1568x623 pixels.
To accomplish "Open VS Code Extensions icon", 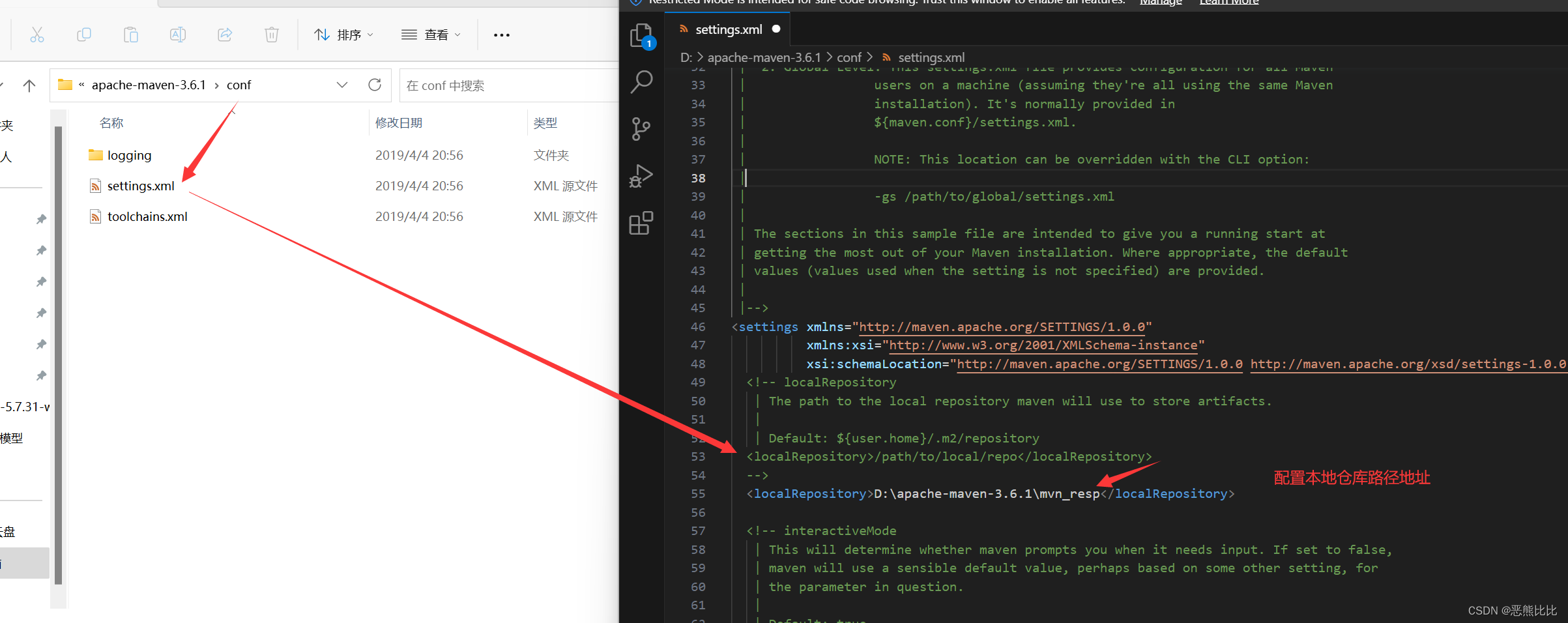I will click(x=641, y=223).
